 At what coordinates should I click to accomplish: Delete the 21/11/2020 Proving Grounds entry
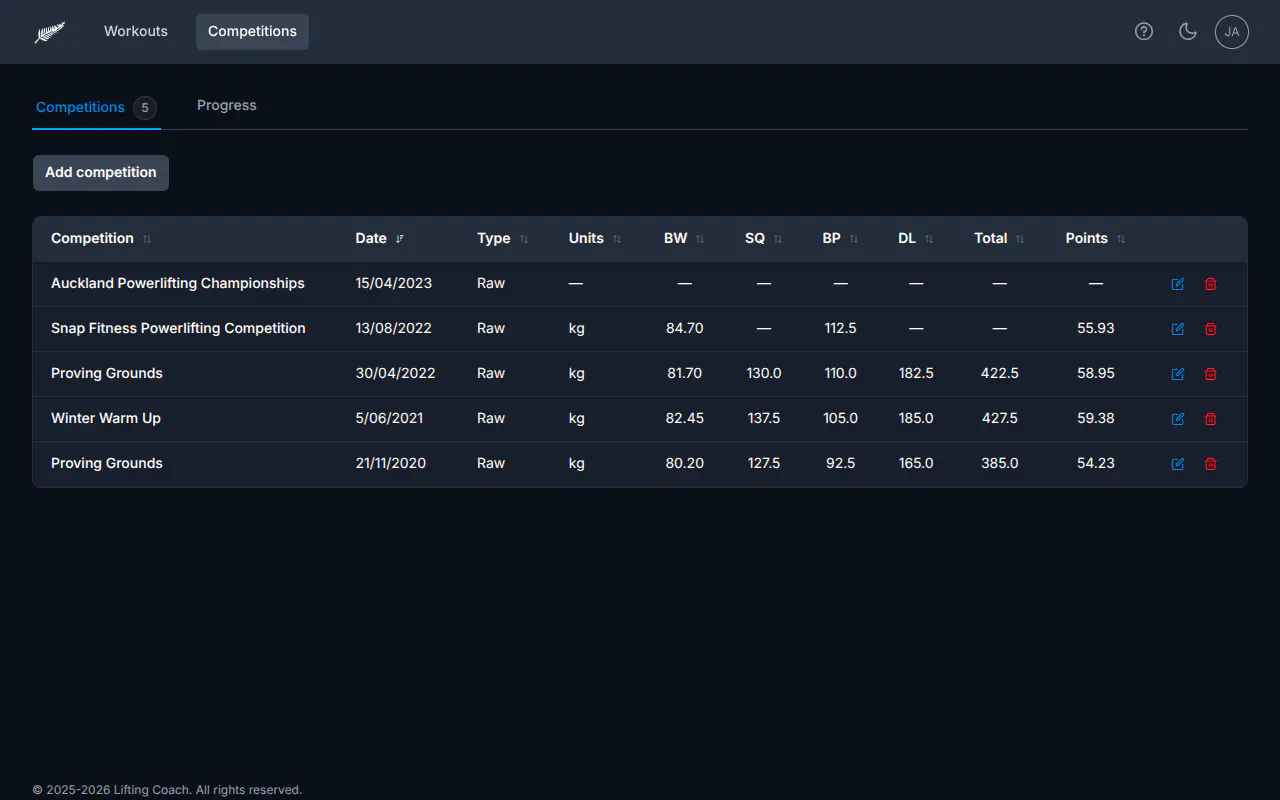point(1211,464)
